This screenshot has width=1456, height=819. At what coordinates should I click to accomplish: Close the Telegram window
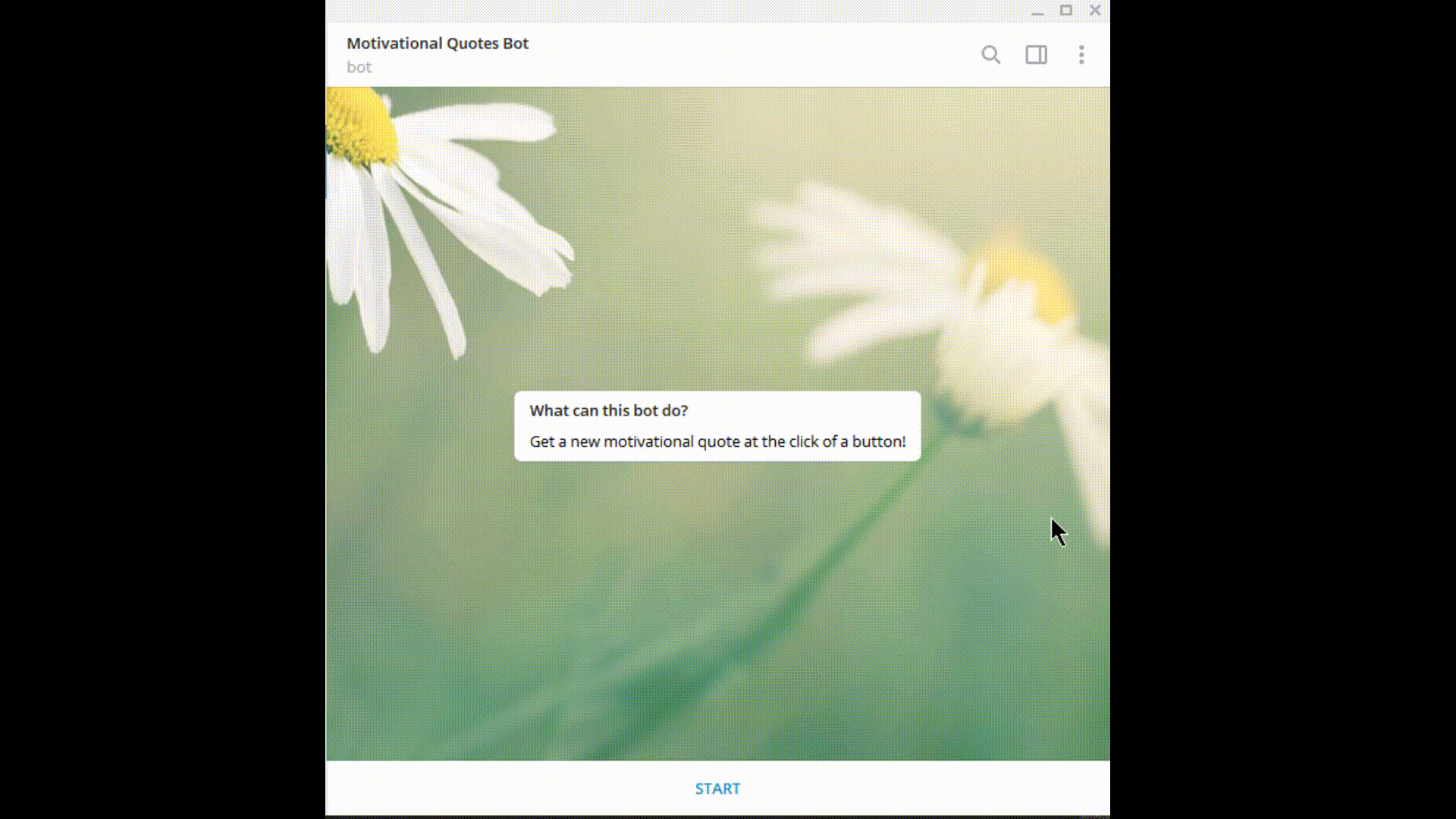tap(1095, 11)
